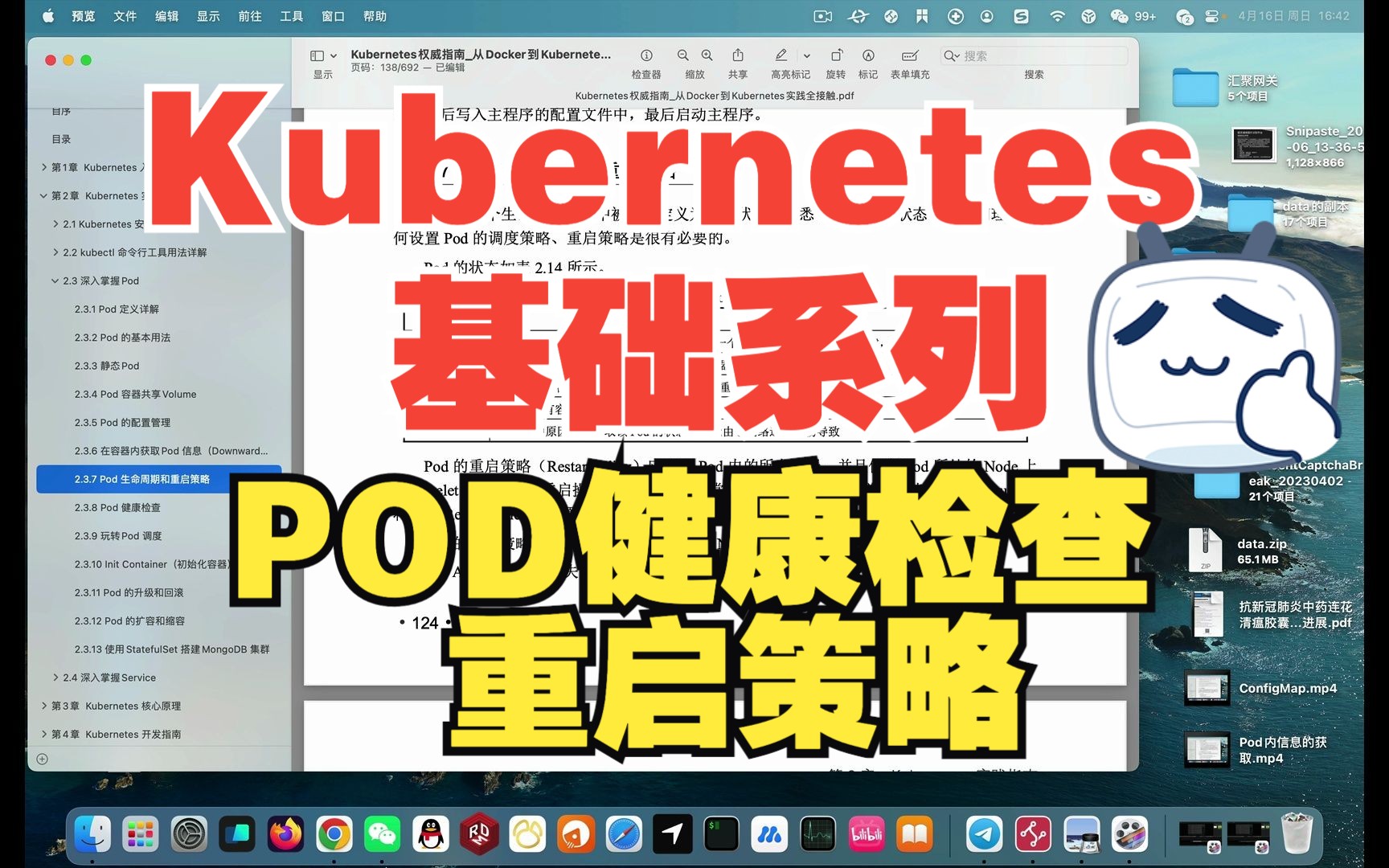Open the 编辑 (Edit) menu
Screen dimensions: 1389x868
click(x=166, y=16)
